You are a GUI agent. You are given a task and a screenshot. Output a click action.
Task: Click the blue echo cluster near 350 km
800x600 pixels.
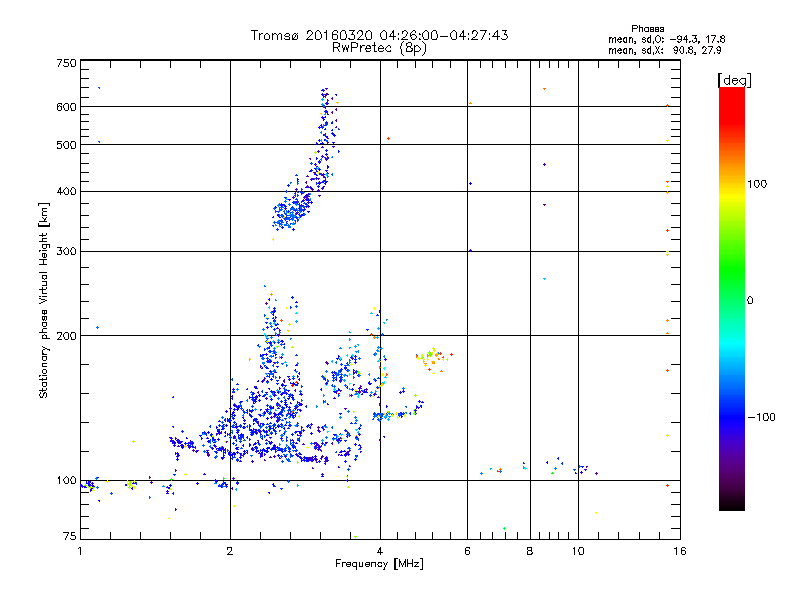tap(292, 212)
